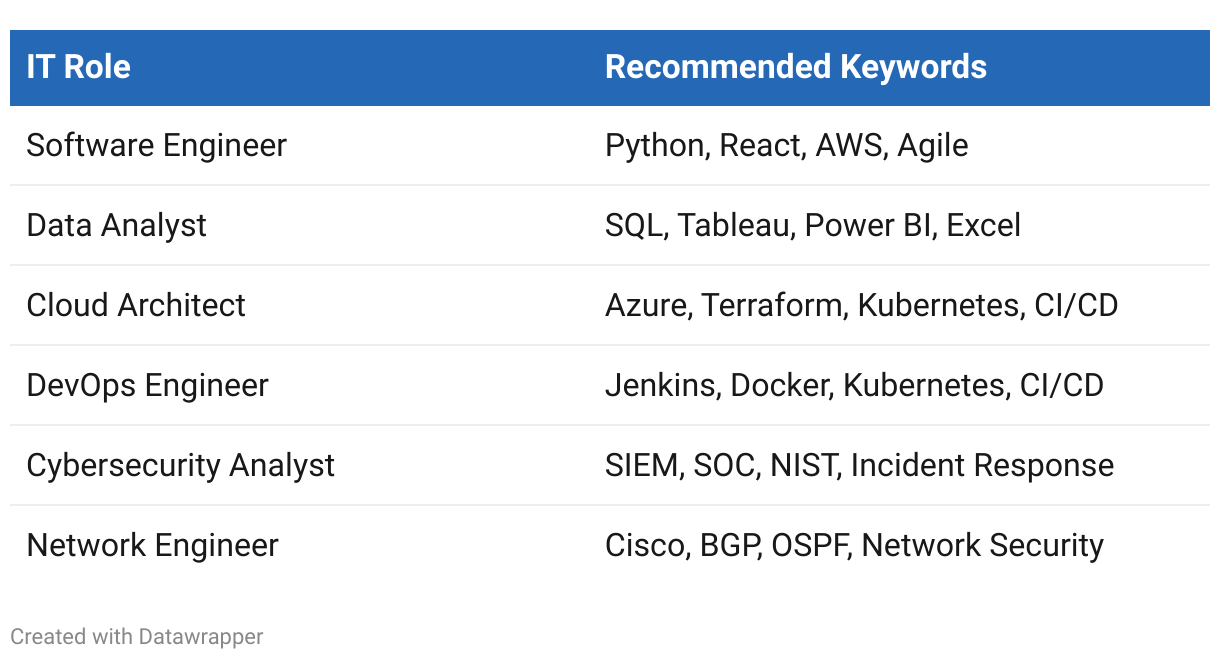The width and height of the screenshot is (1220, 660).
Task: Click the "Jenkins" keyword text
Action: [660, 385]
